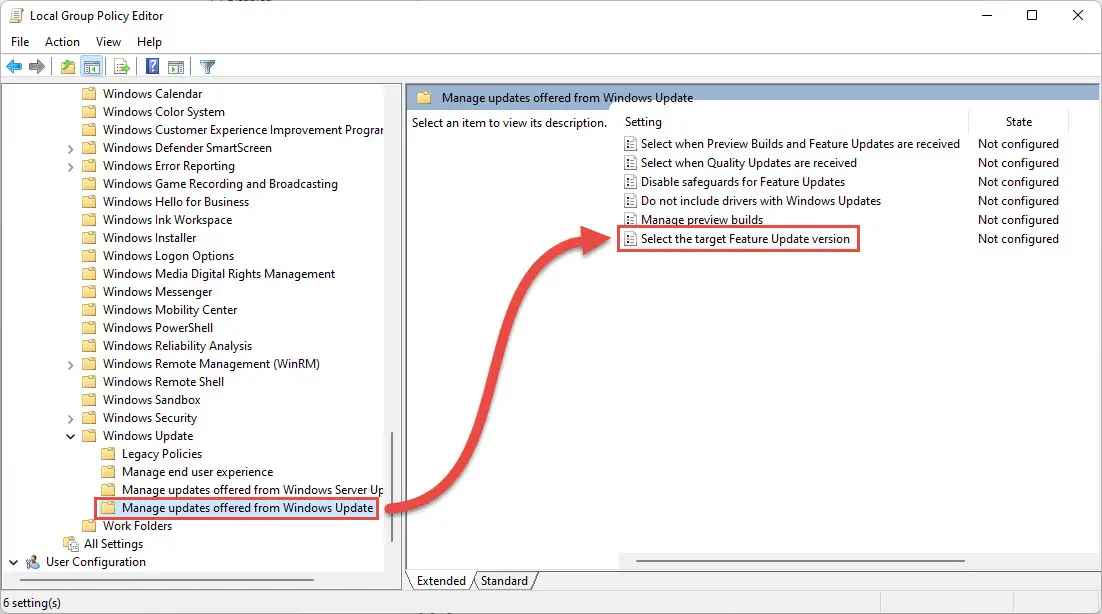Sort by the State column header

click(x=1018, y=122)
